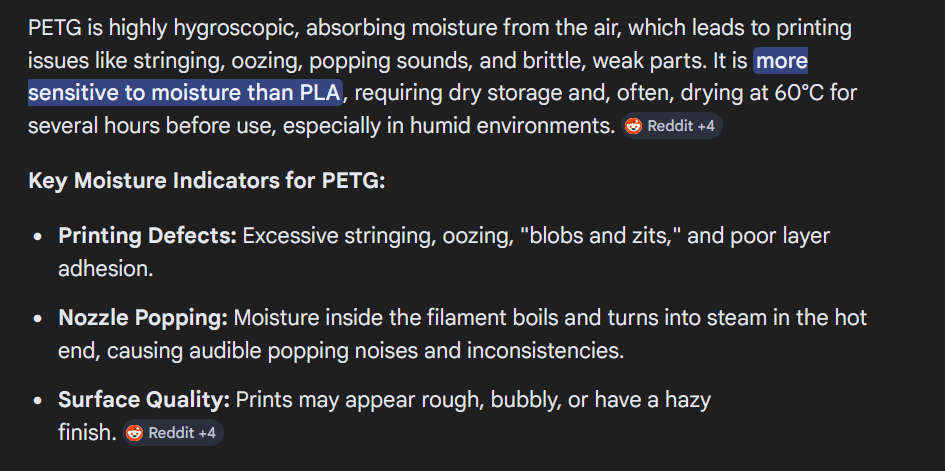Screen dimensions: 945x471
Task: Open the Reddit +4 source chip after 'finish.'
Action: 171,433
